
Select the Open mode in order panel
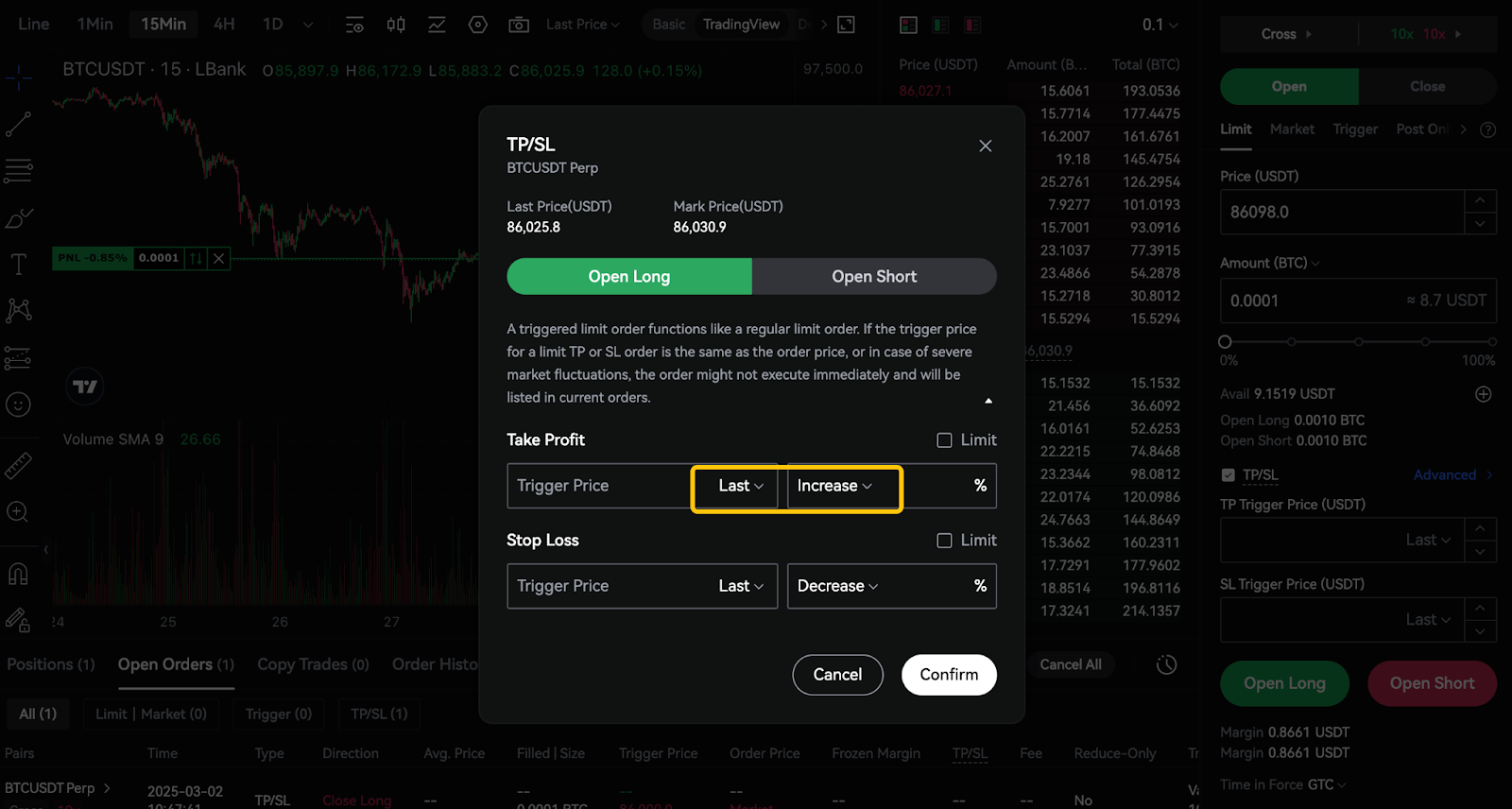tap(1289, 86)
